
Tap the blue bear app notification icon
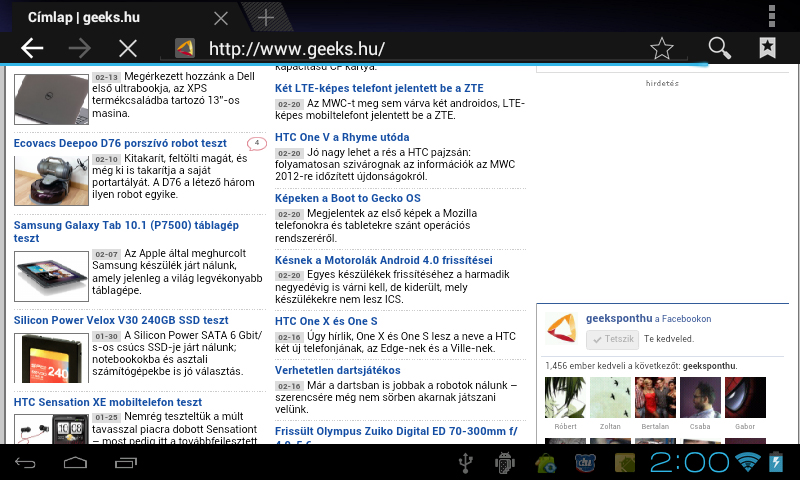[585, 463]
